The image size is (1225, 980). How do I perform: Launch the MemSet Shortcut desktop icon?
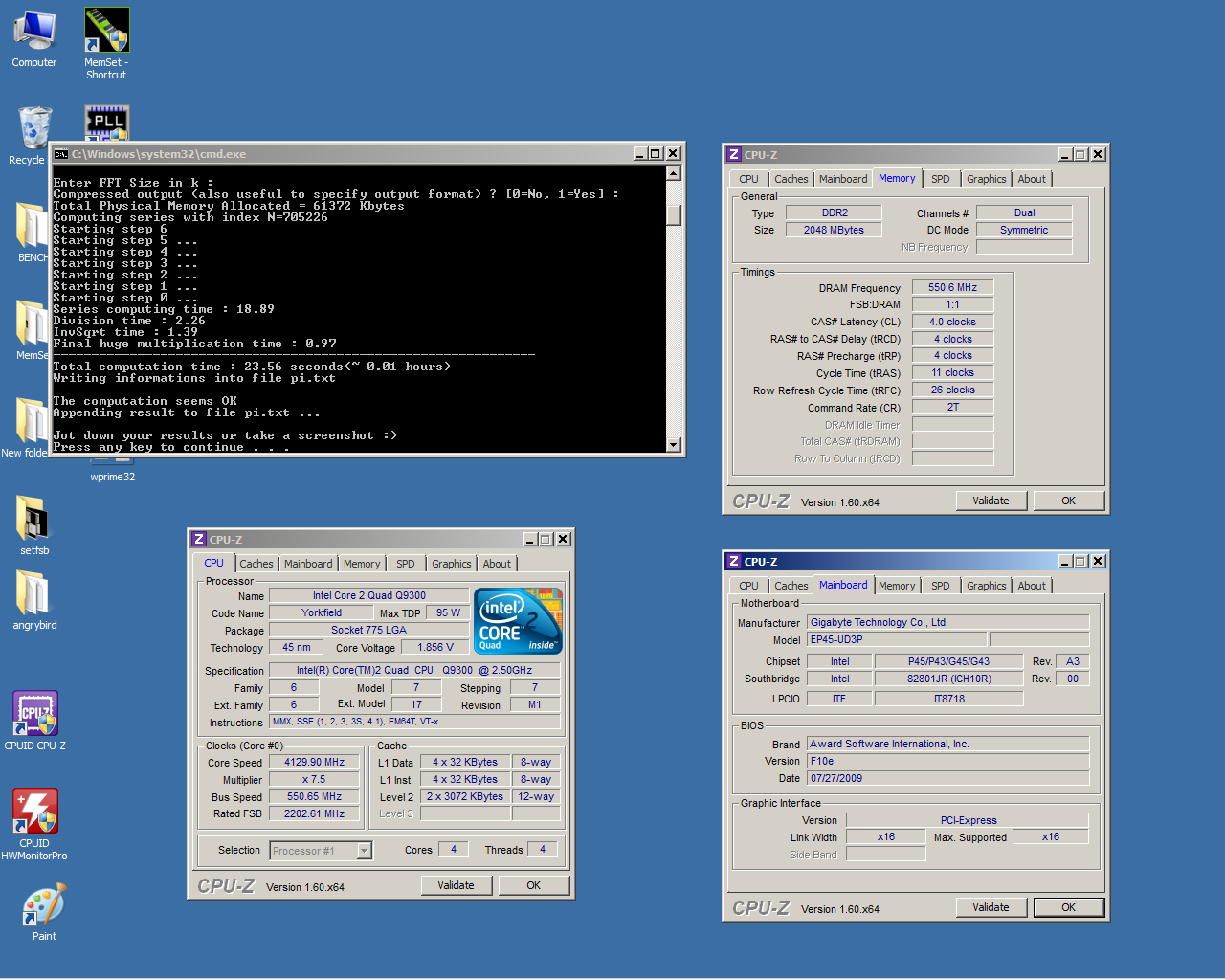pos(106,43)
